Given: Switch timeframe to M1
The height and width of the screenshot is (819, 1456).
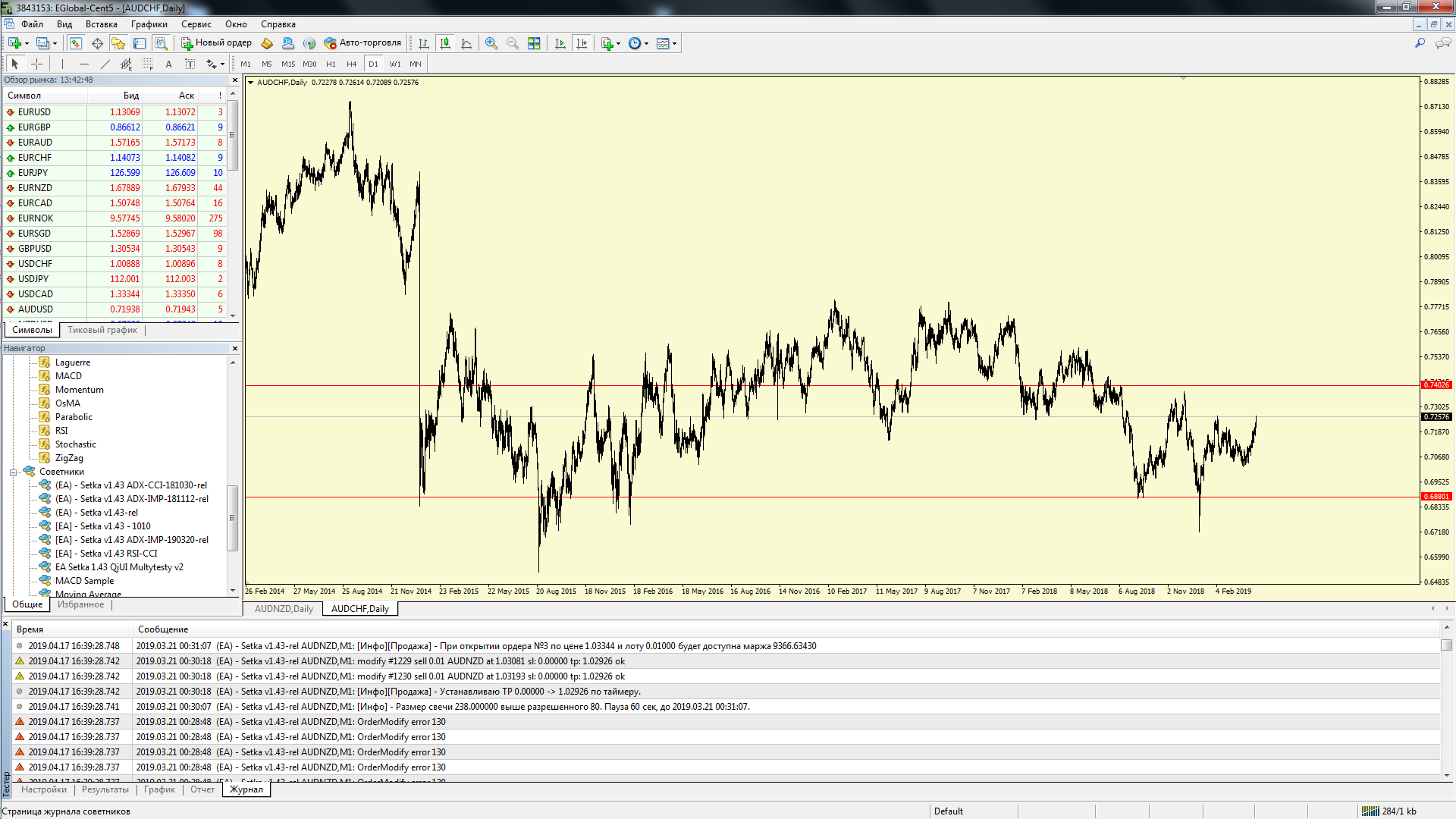Looking at the screenshot, I should pos(246,64).
